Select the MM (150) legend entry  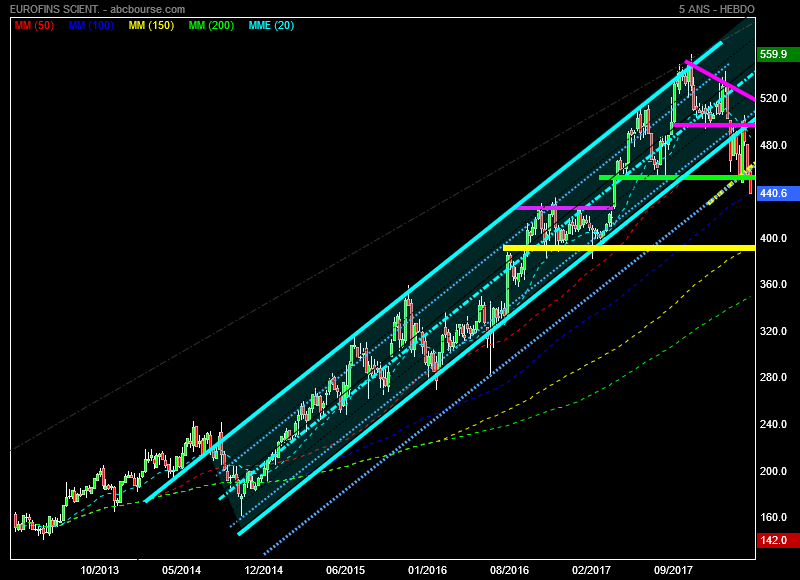[x=151, y=26]
